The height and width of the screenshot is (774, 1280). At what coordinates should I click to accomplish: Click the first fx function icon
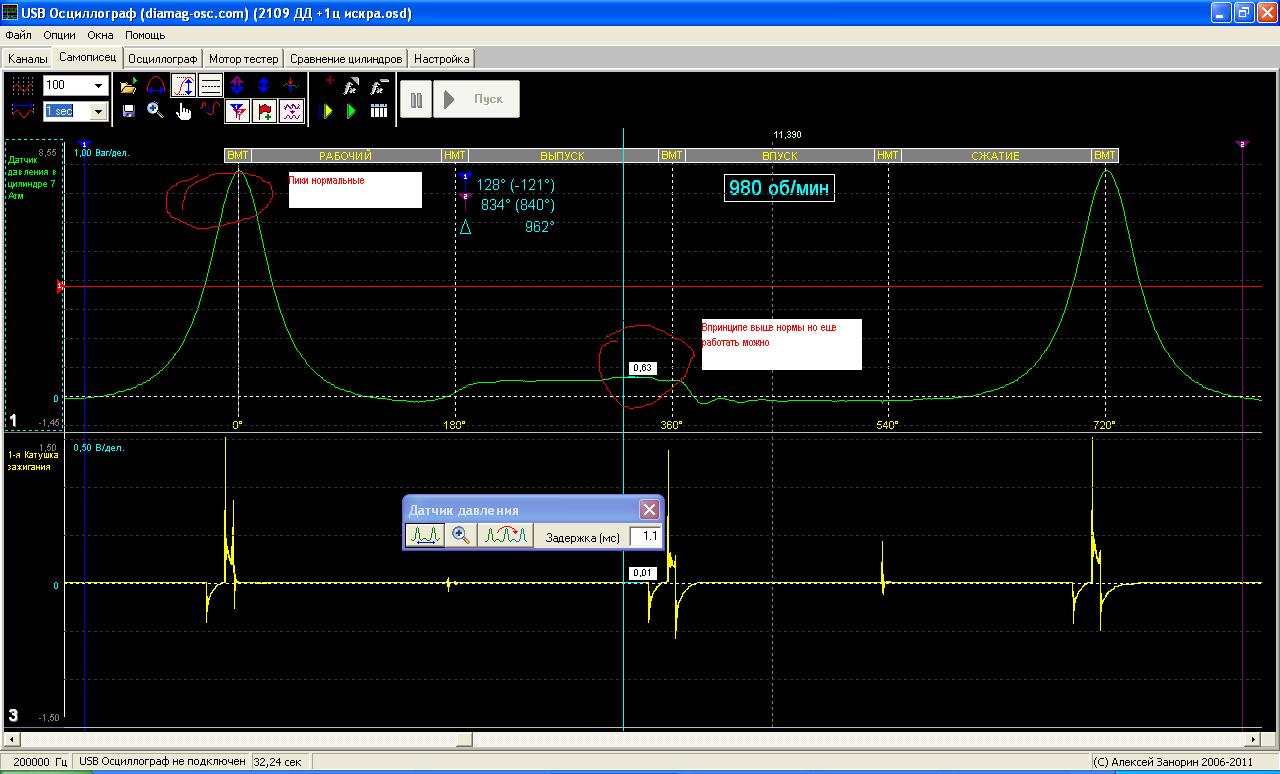tap(352, 86)
